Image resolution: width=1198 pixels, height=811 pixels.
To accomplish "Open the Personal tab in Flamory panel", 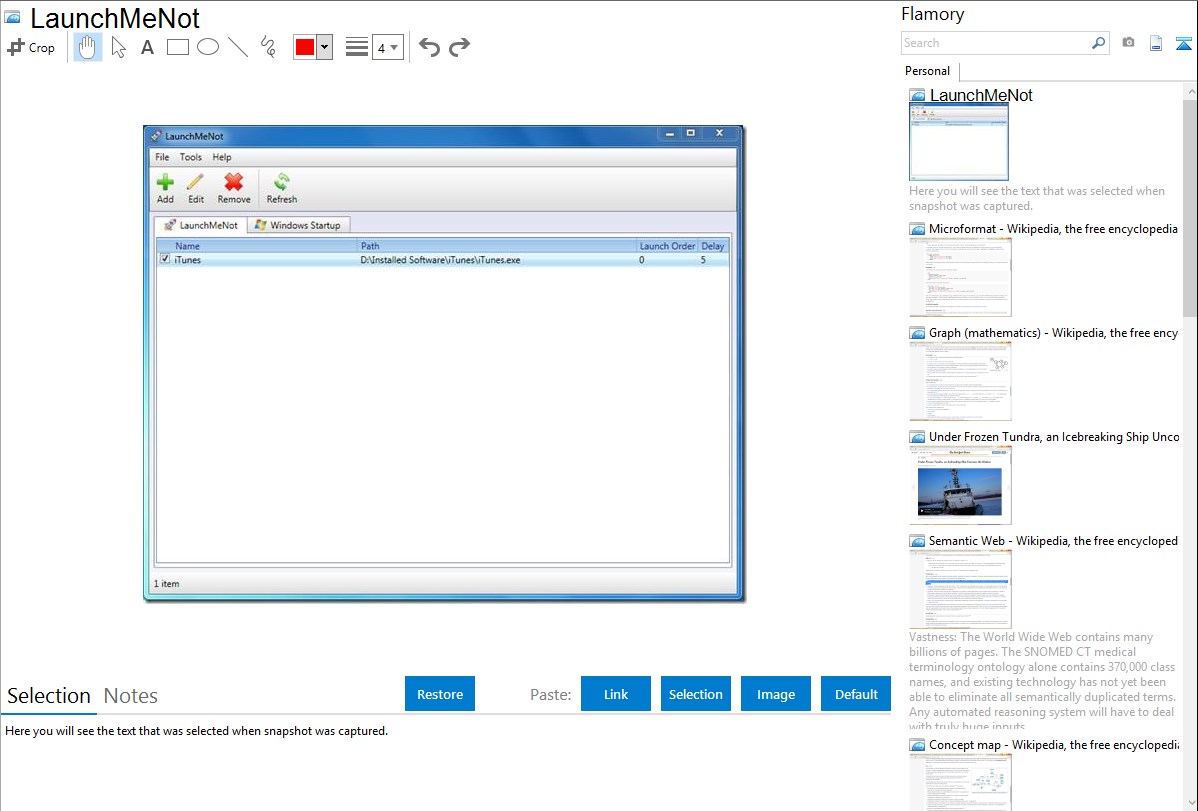I will (927, 71).
